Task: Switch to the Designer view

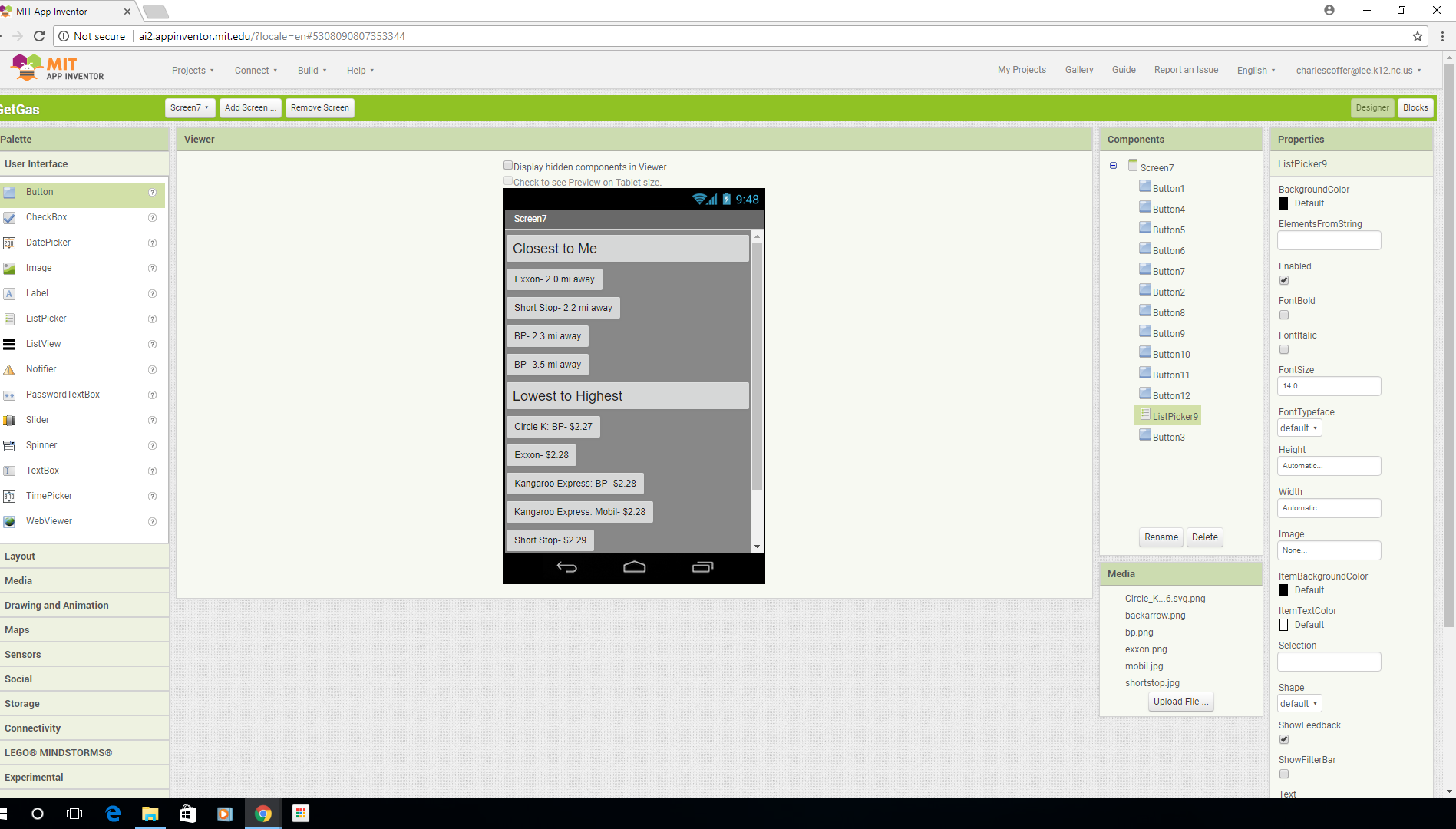Action: pos(1372,107)
